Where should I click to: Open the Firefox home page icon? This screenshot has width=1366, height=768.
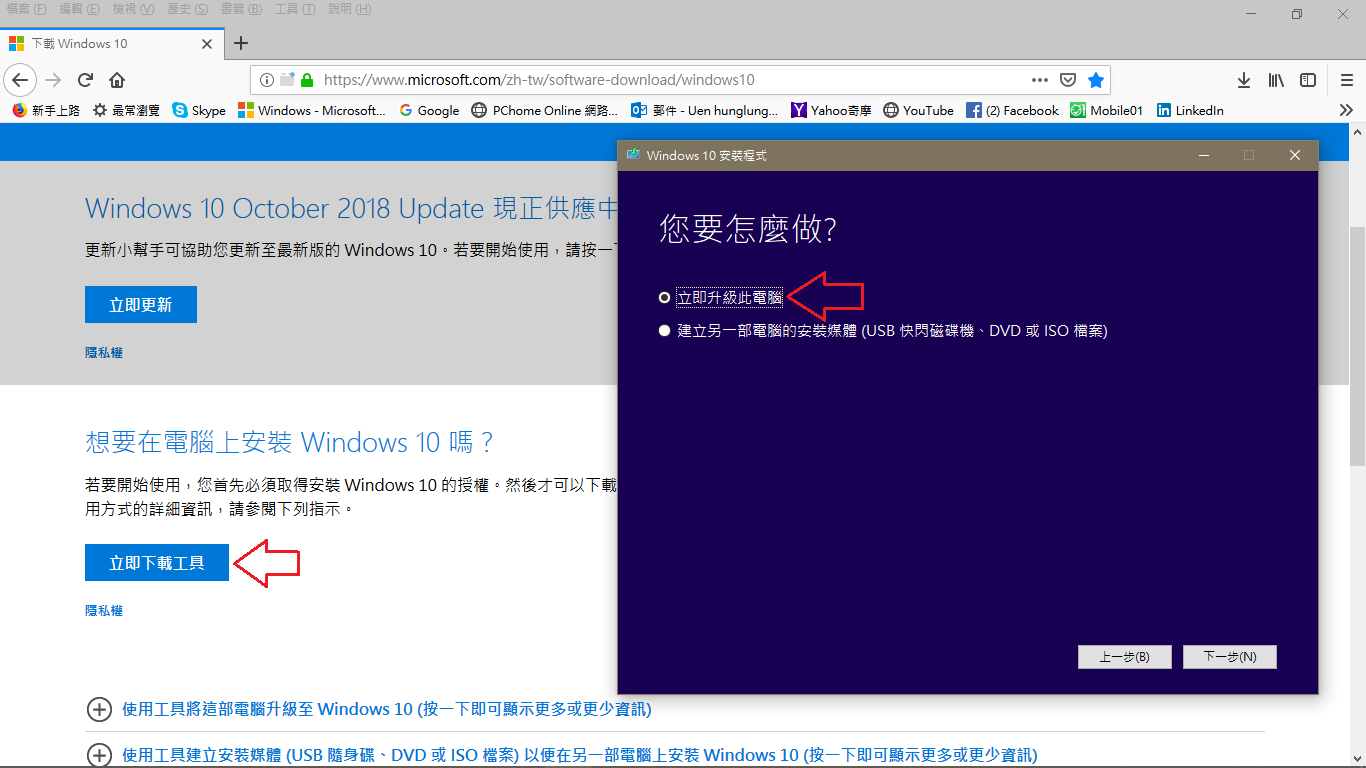[117, 80]
